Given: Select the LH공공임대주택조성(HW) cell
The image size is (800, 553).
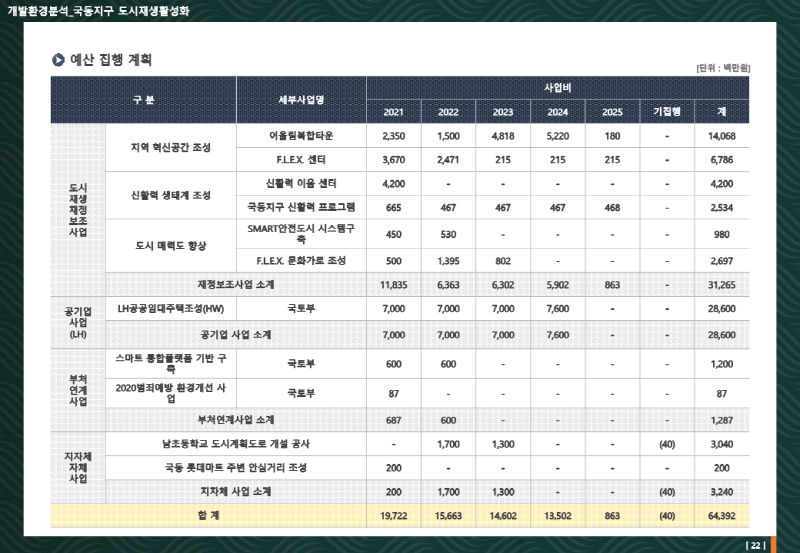Looking at the screenshot, I should (171, 309).
